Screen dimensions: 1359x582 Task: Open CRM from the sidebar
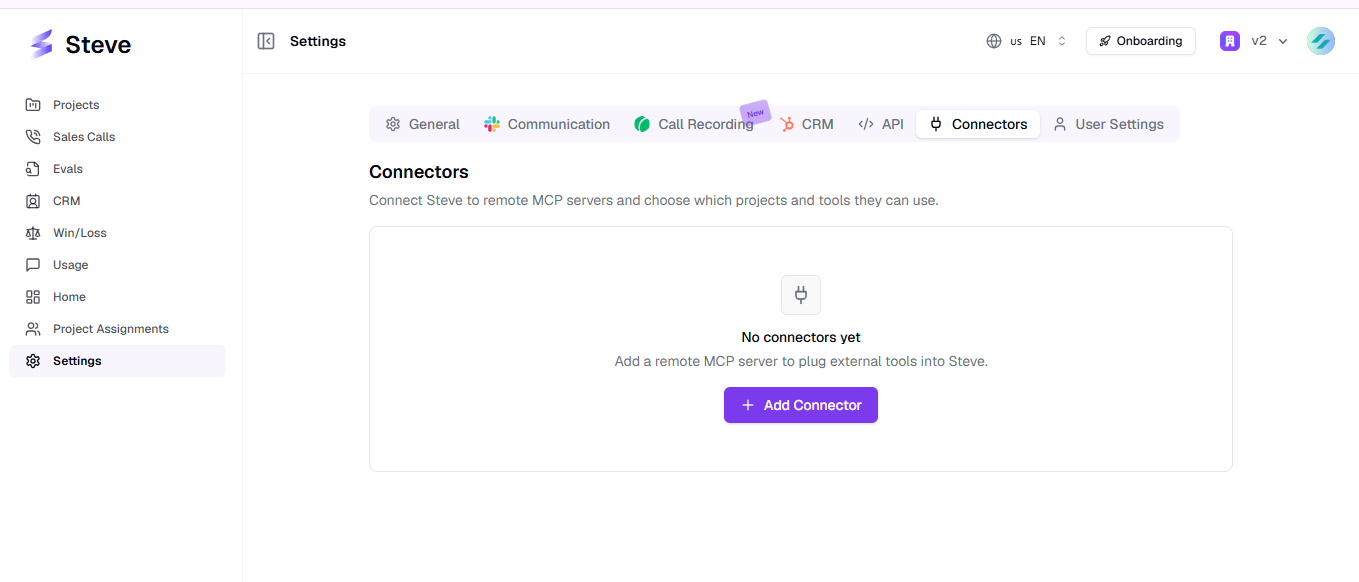117,201
